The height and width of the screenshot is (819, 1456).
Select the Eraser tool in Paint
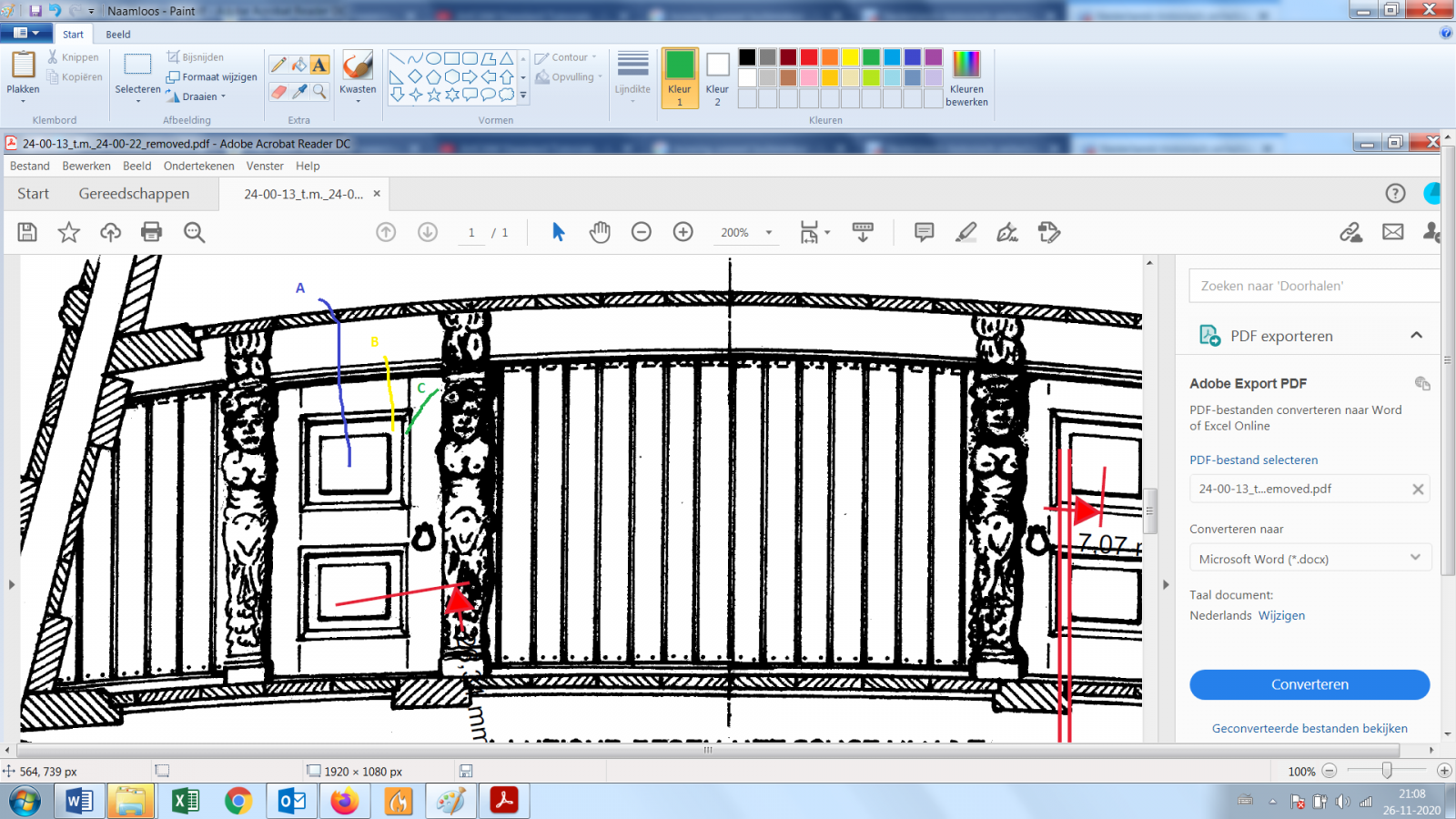click(x=278, y=91)
